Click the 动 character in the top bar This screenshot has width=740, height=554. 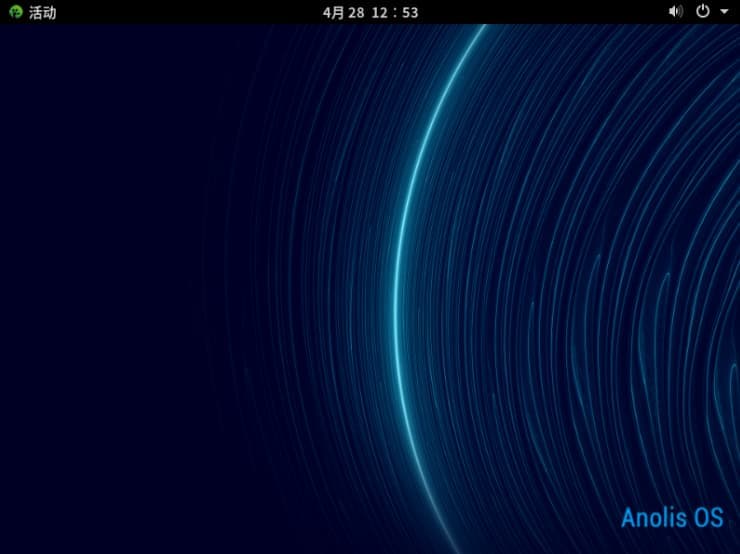click(50, 13)
